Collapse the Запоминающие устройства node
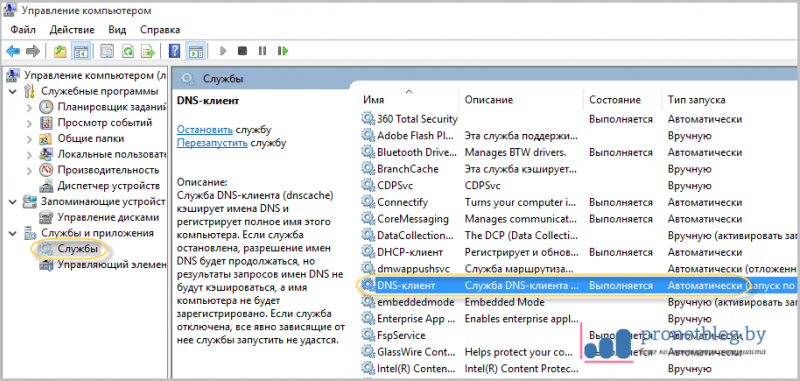Image resolution: width=800 pixels, height=381 pixels. [13, 201]
